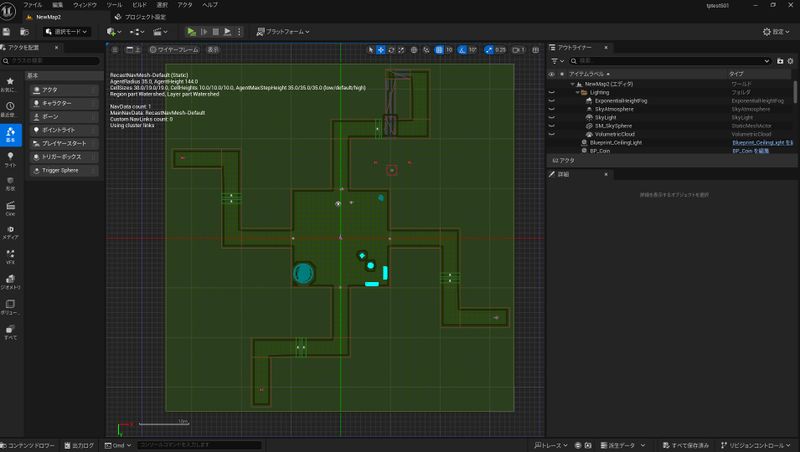
Task: Activate the Rotate tool in viewport
Action: click(391, 50)
